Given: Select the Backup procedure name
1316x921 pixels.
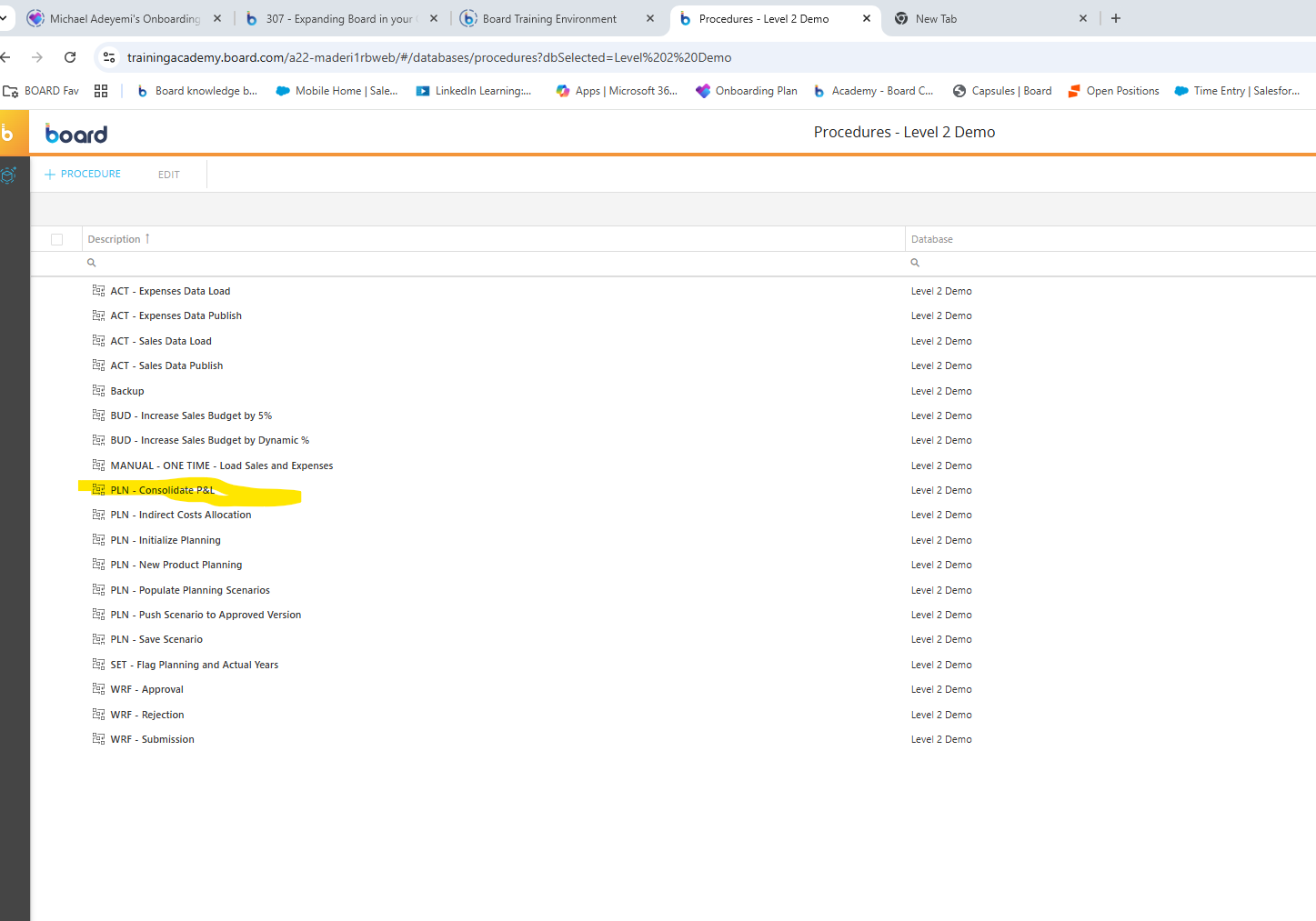Looking at the screenshot, I should click(x=127, y=391).
